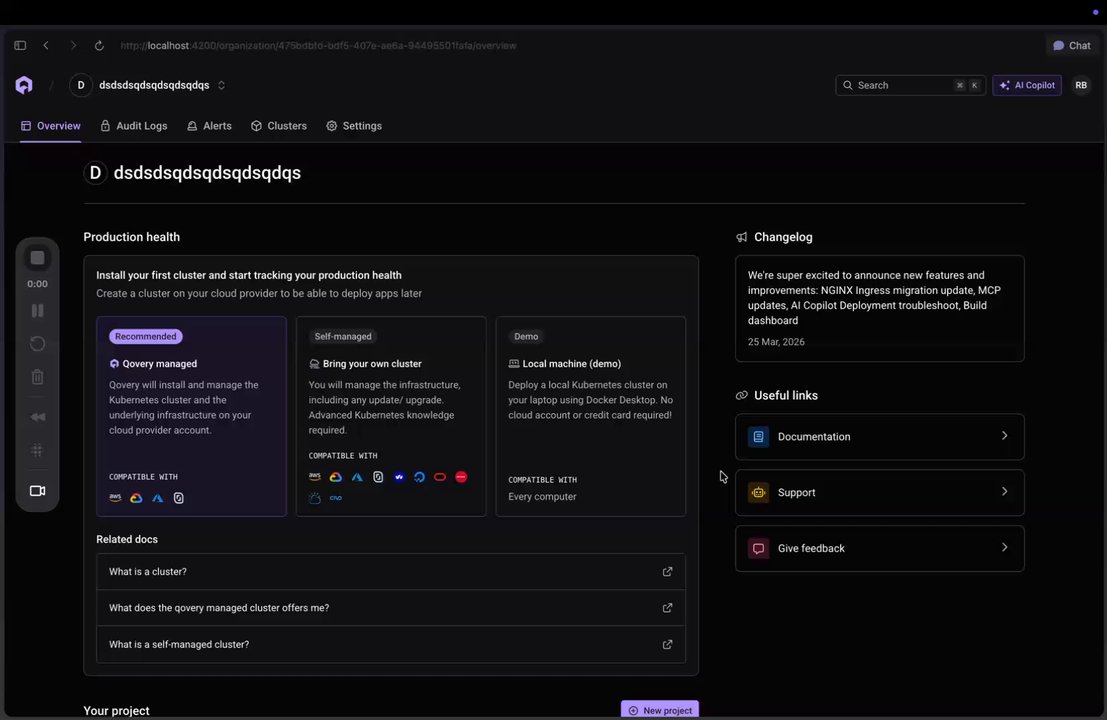Click the New project button
Screen dimensions: 1107x720
click(x=659, y=710)
